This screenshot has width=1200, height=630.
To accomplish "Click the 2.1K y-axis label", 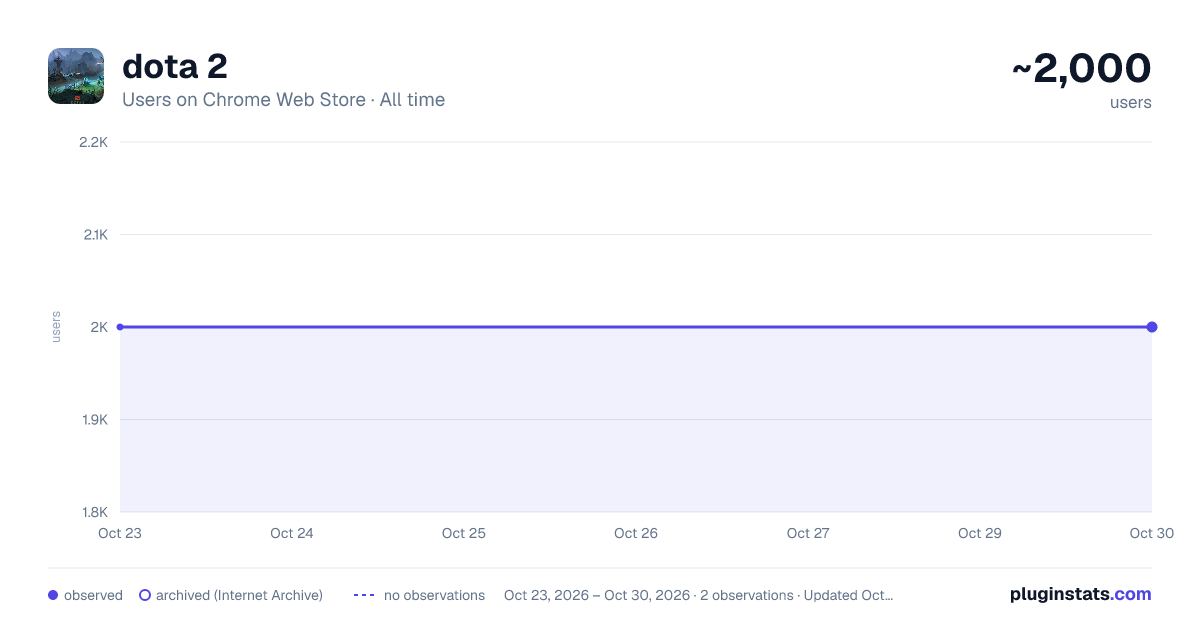I will tap(94, 234).
